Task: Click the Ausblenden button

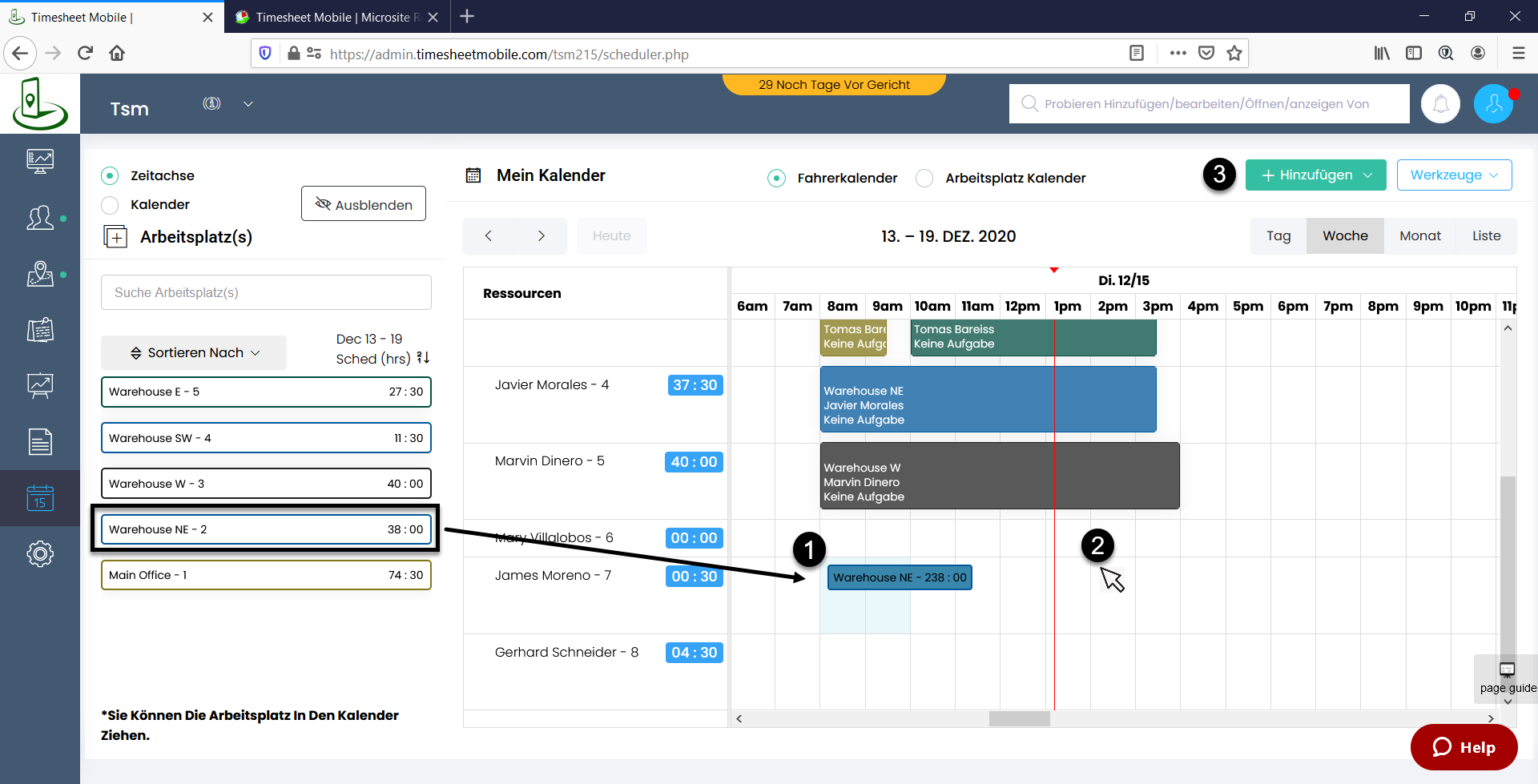Action: (364, 204)
